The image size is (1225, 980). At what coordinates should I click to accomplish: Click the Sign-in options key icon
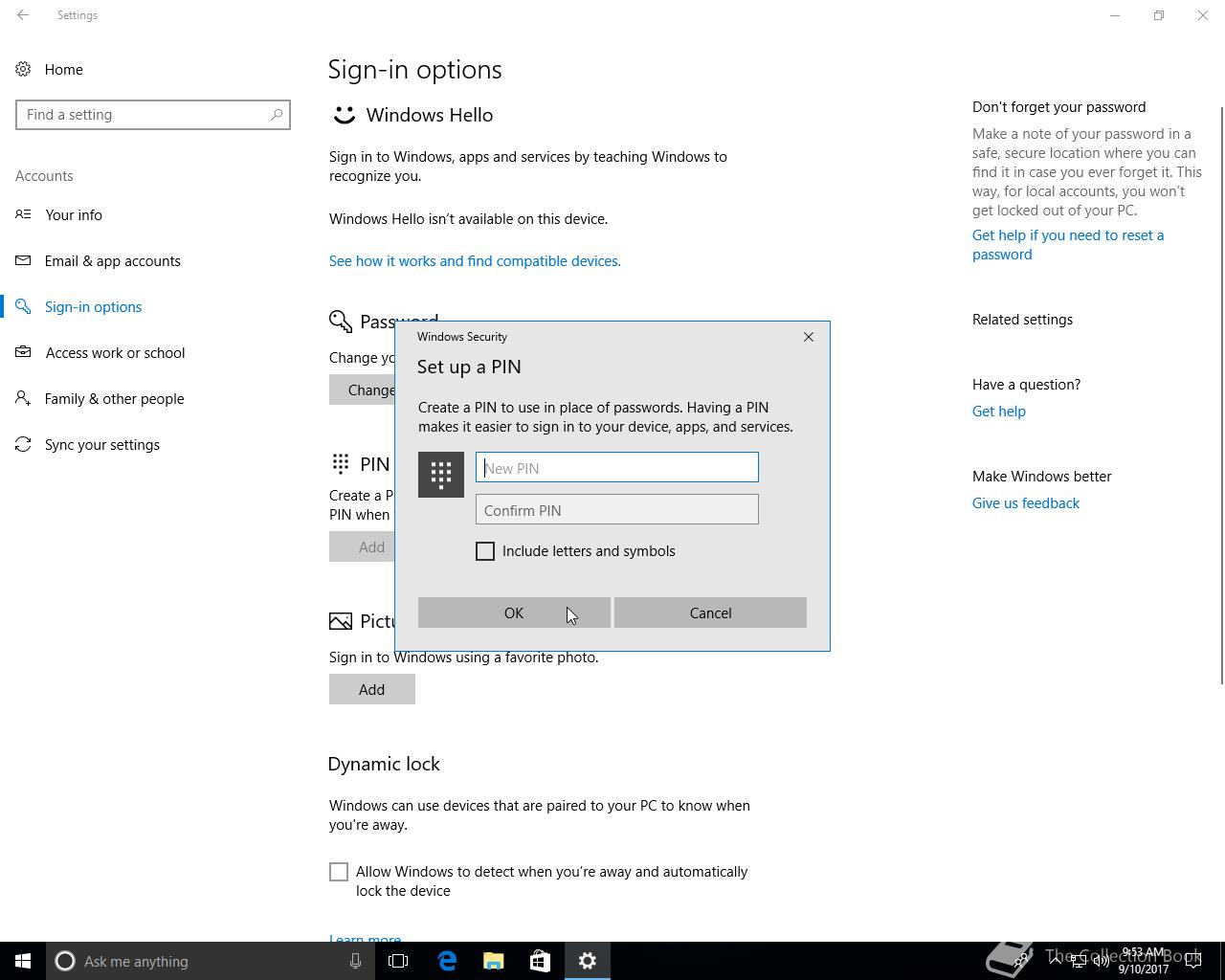click(x=23, y=306)
